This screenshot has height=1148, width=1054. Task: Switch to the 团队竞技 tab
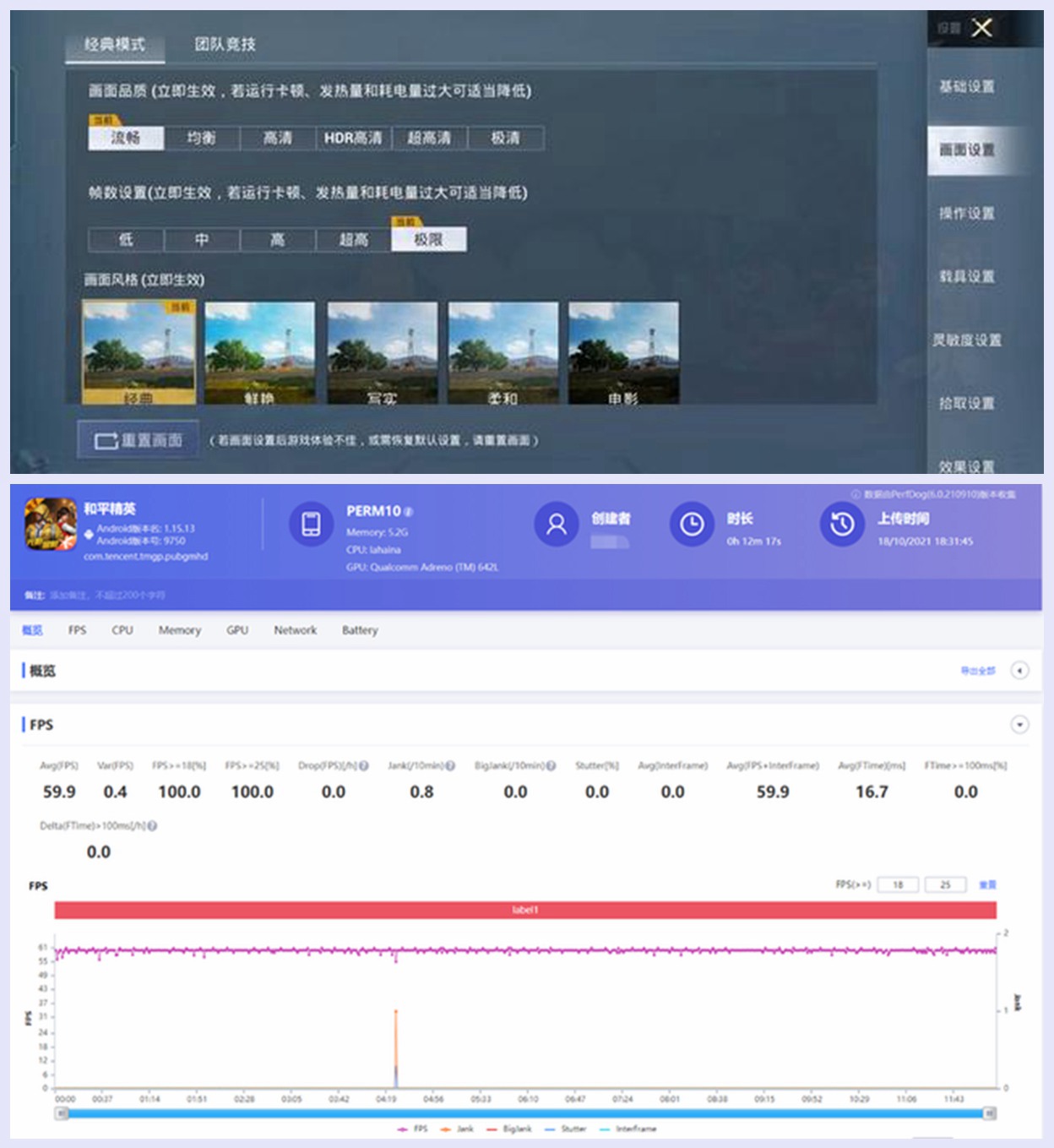tap(225, 45)
